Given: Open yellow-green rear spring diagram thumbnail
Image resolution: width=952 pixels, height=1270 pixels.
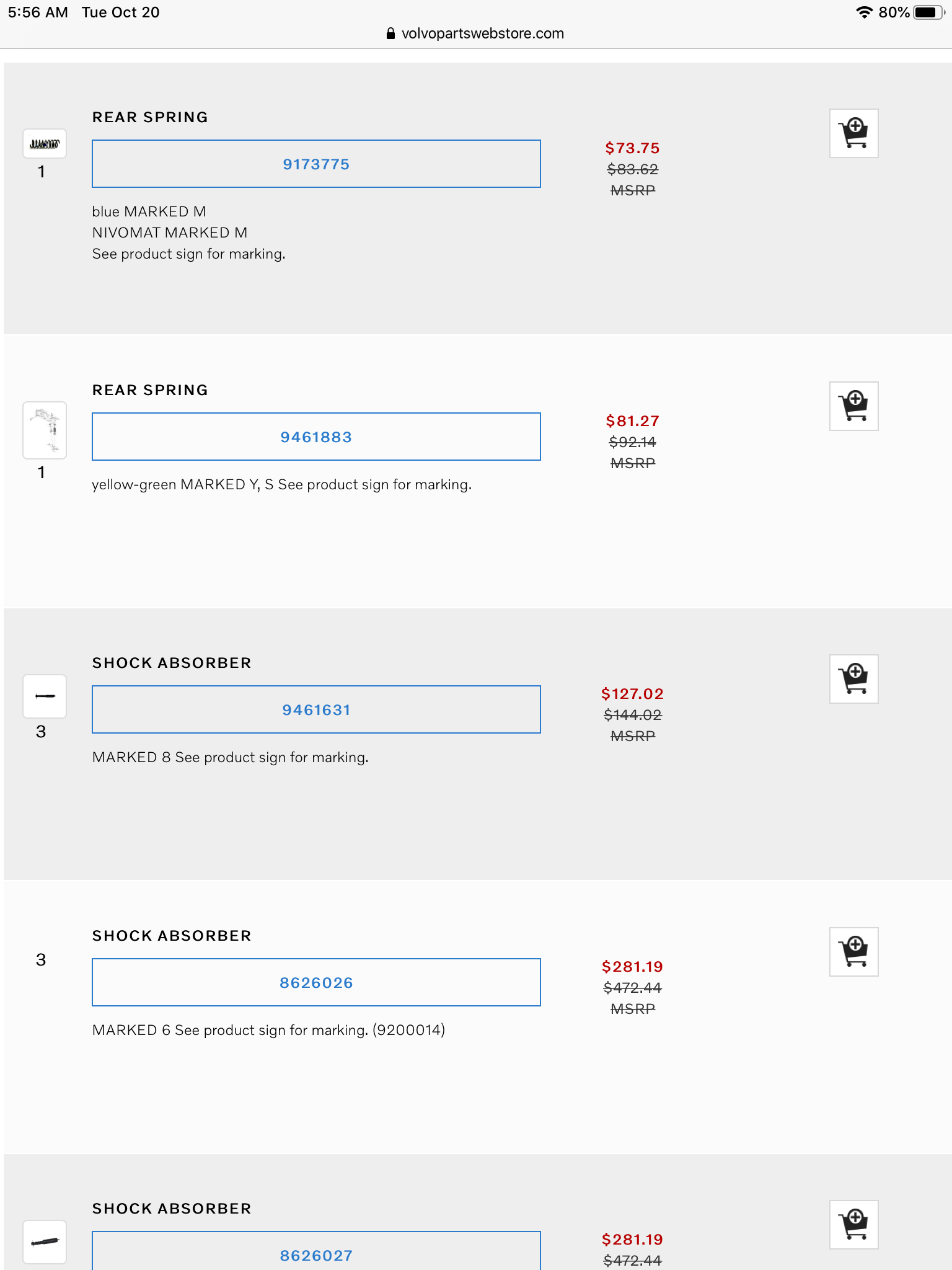Looking at the screenshot, I should click(x=45, y=430).
